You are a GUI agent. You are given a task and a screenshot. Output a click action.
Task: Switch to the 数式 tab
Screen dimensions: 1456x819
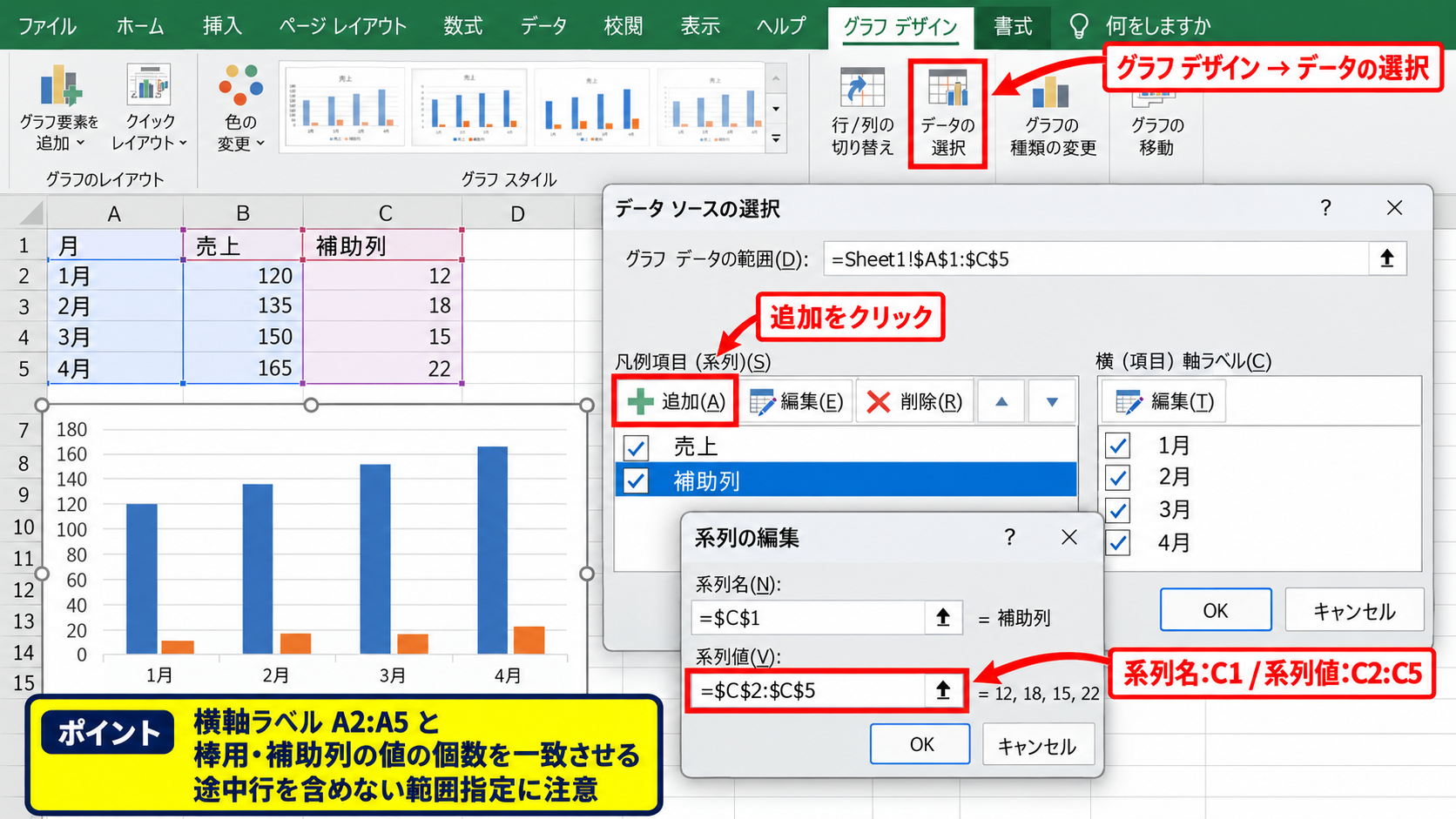click(x=462, y=26)
